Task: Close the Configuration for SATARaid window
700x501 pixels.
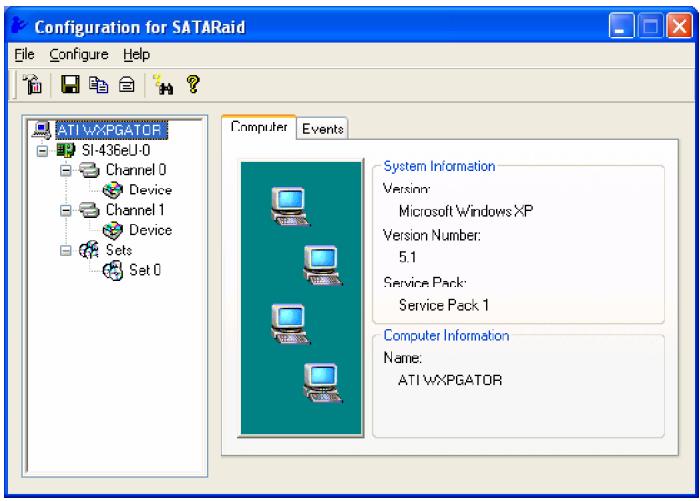Action: point(679,25)
